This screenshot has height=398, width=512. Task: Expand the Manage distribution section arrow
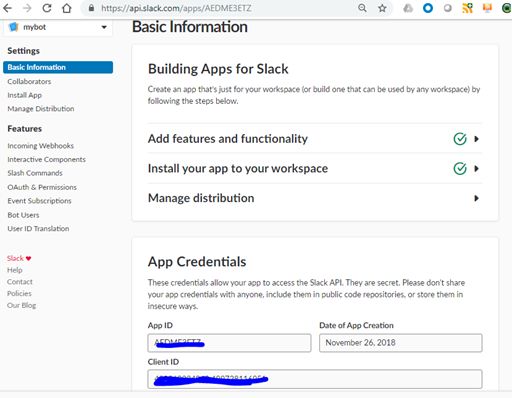pos(477,198)
